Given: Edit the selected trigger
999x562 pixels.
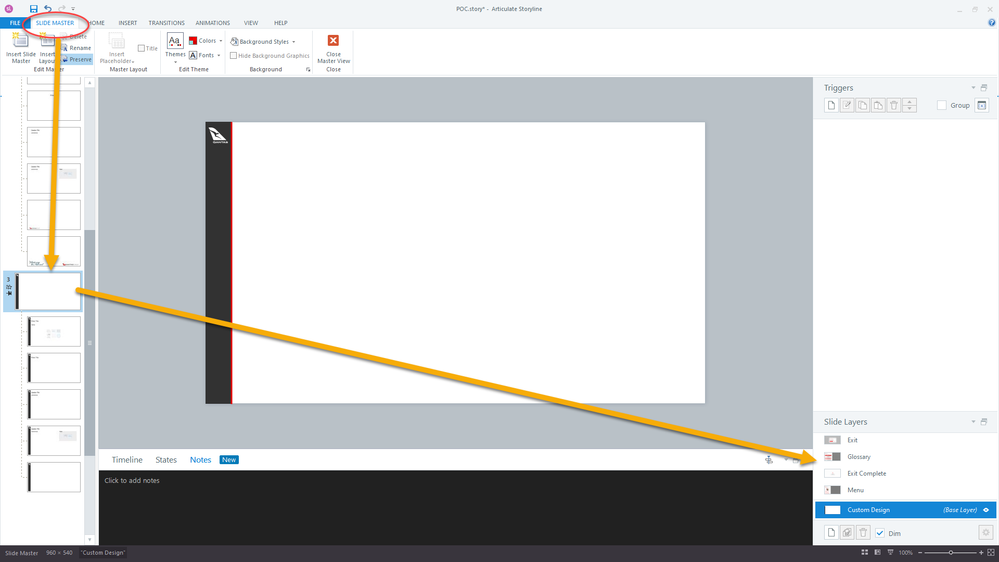Looking at the screenshot, I should (847, 105).
